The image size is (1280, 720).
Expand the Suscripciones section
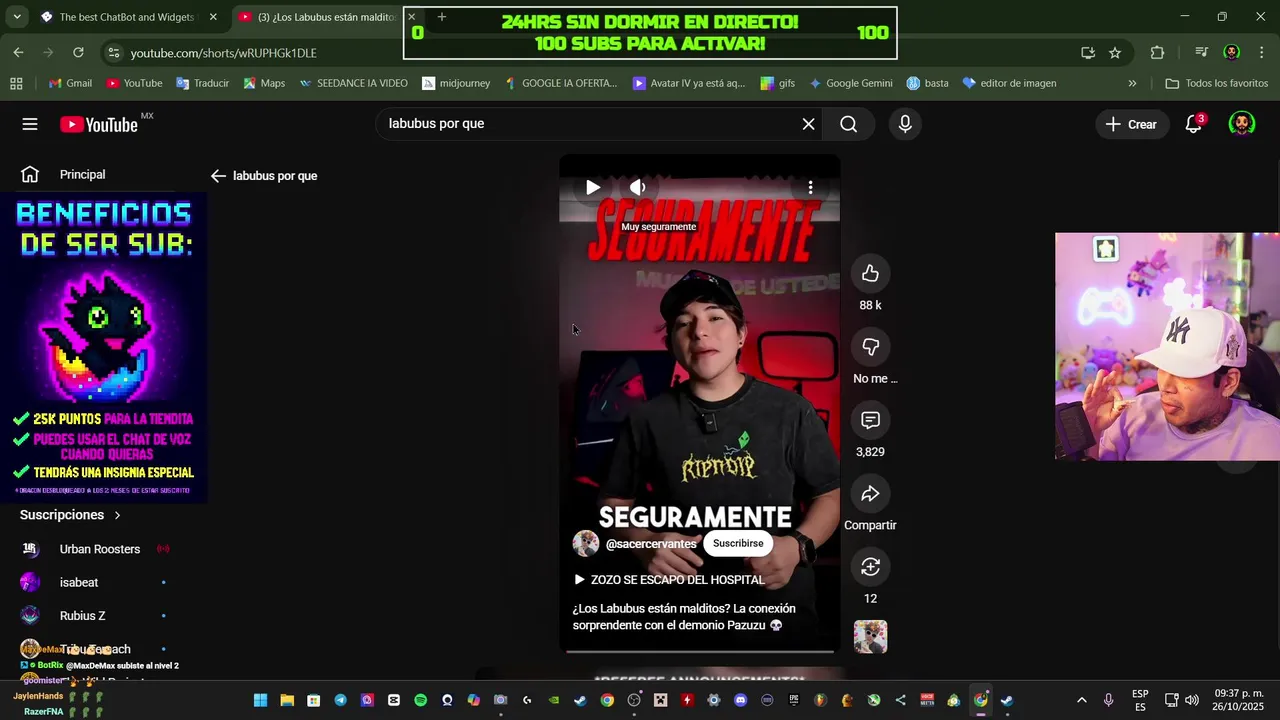pyautogui.click(x=70, y=515)
